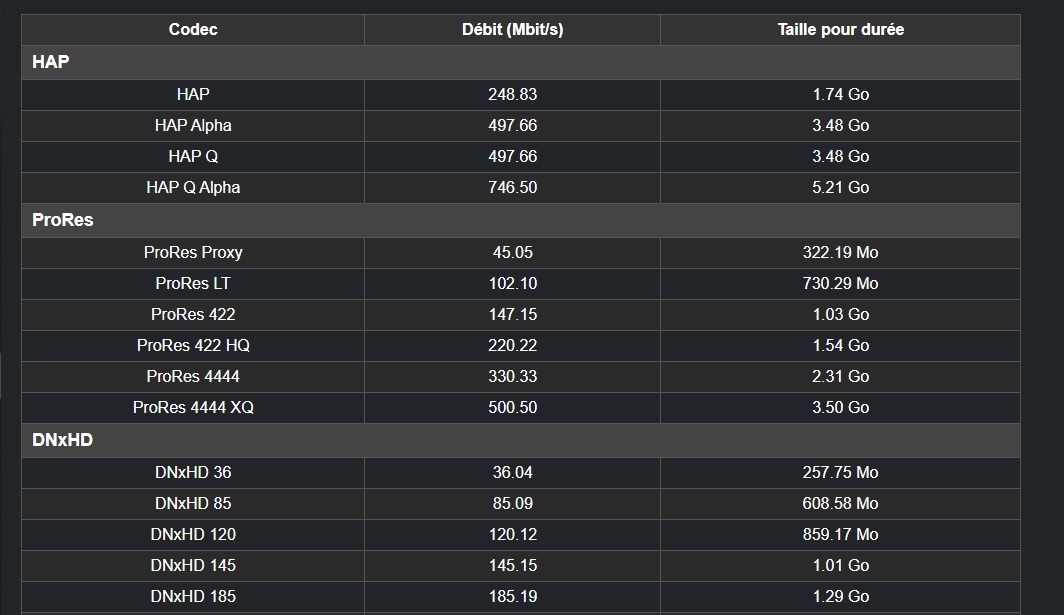The image size is (1064, 615).
Task: Select the ProRes Proxy codec cell
Action: [193, 252]
